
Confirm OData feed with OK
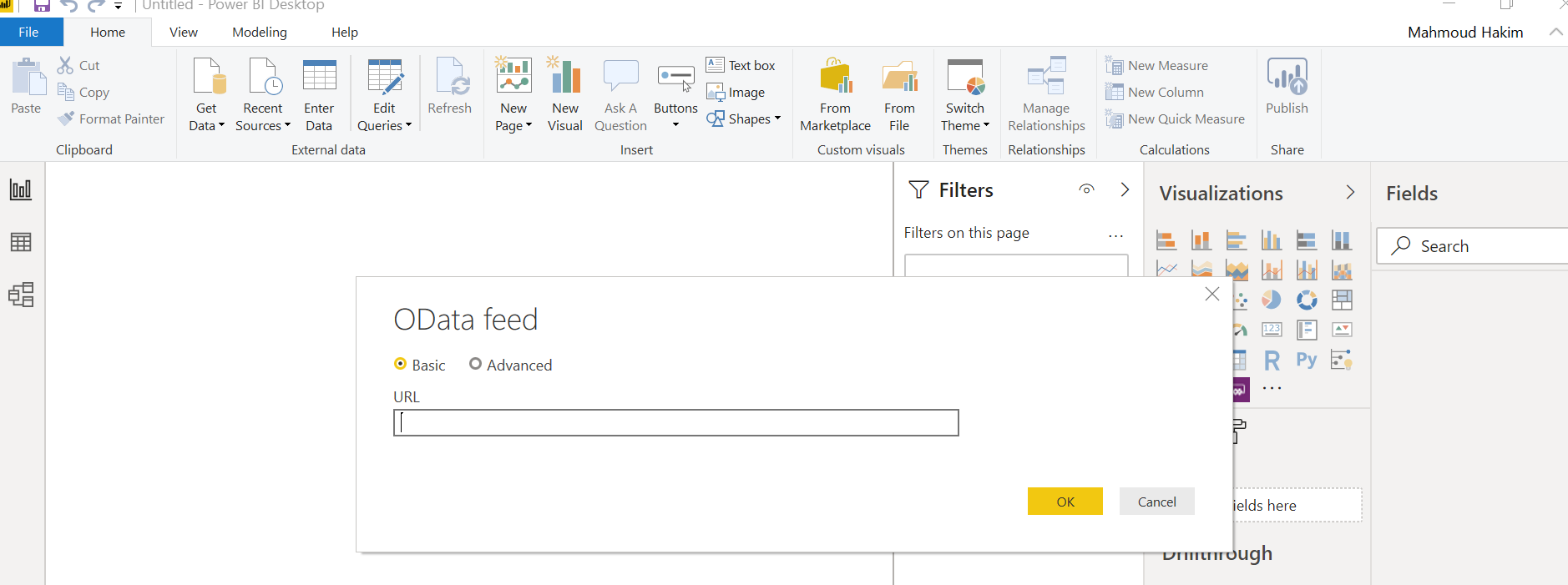(1065, 502)
